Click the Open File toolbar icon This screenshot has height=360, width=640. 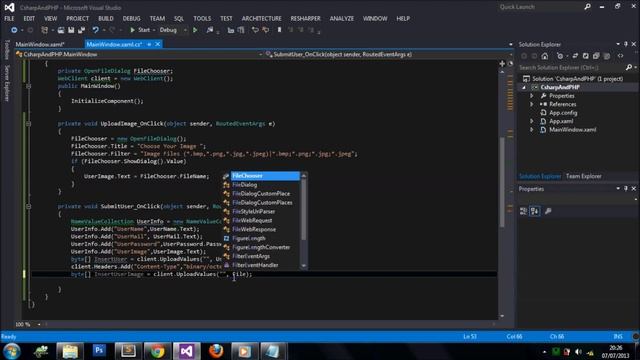pyautogui.click(x=61, y=30)
